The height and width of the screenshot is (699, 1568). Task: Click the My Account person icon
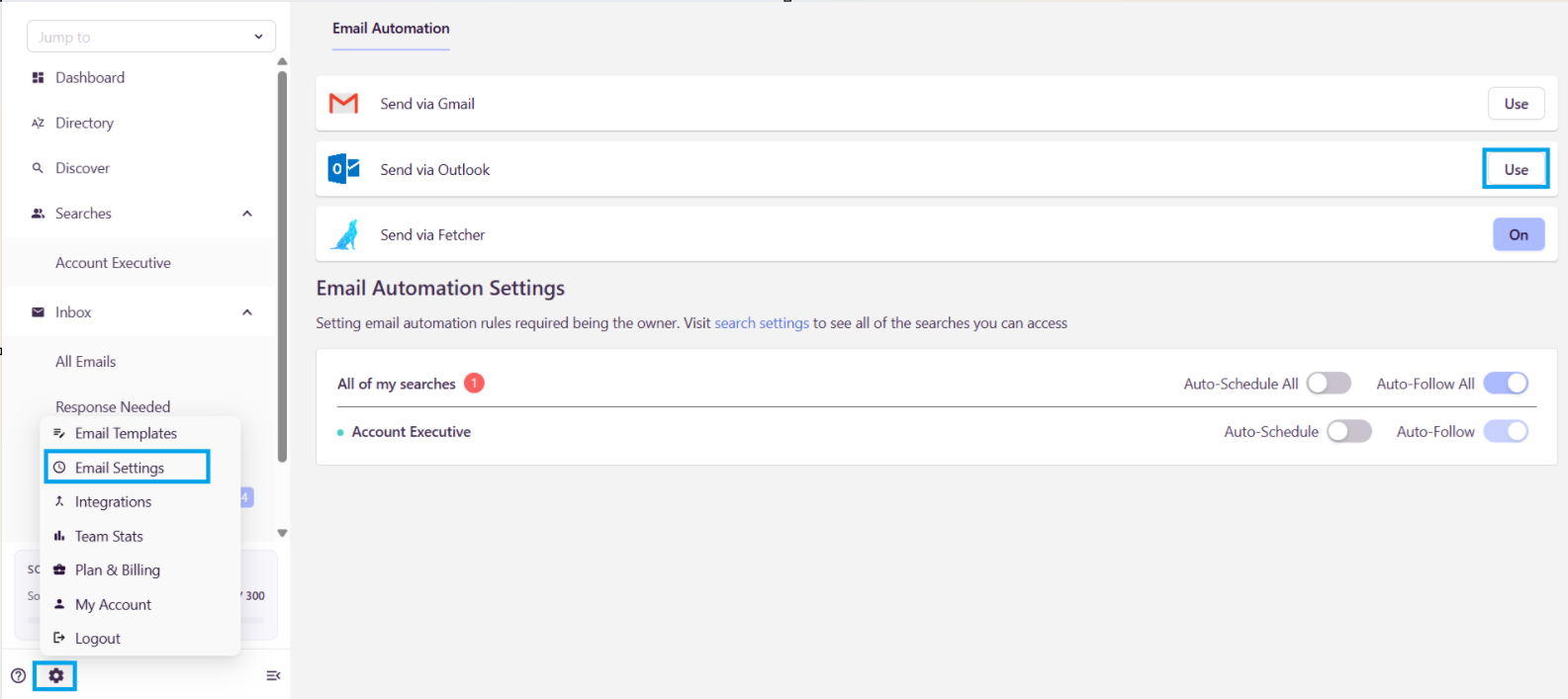coord(59,604)
